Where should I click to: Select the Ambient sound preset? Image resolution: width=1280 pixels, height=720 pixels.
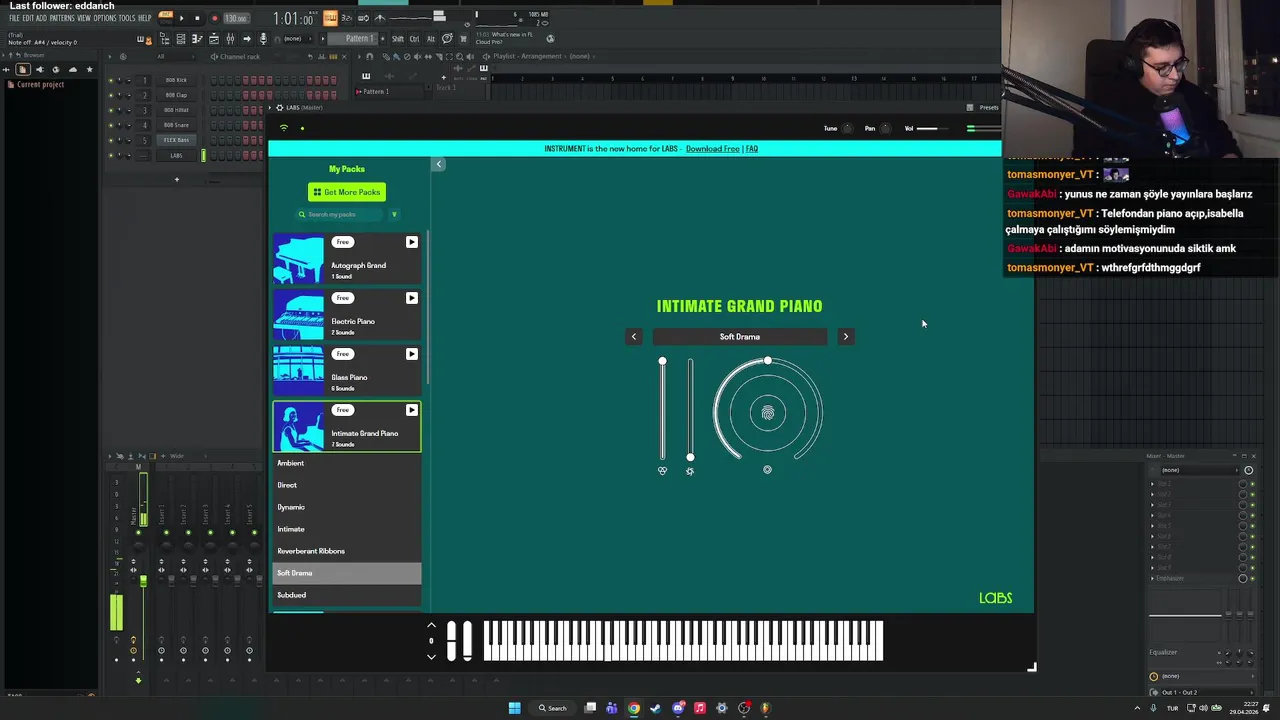tap(347, 463)
